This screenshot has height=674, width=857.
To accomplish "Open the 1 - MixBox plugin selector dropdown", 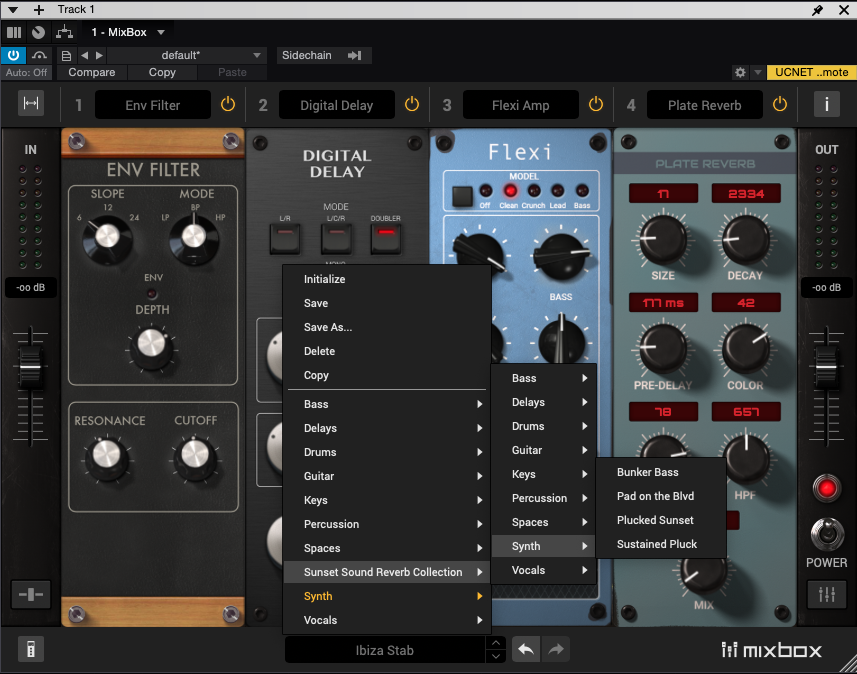I will [x=128, y=32].
